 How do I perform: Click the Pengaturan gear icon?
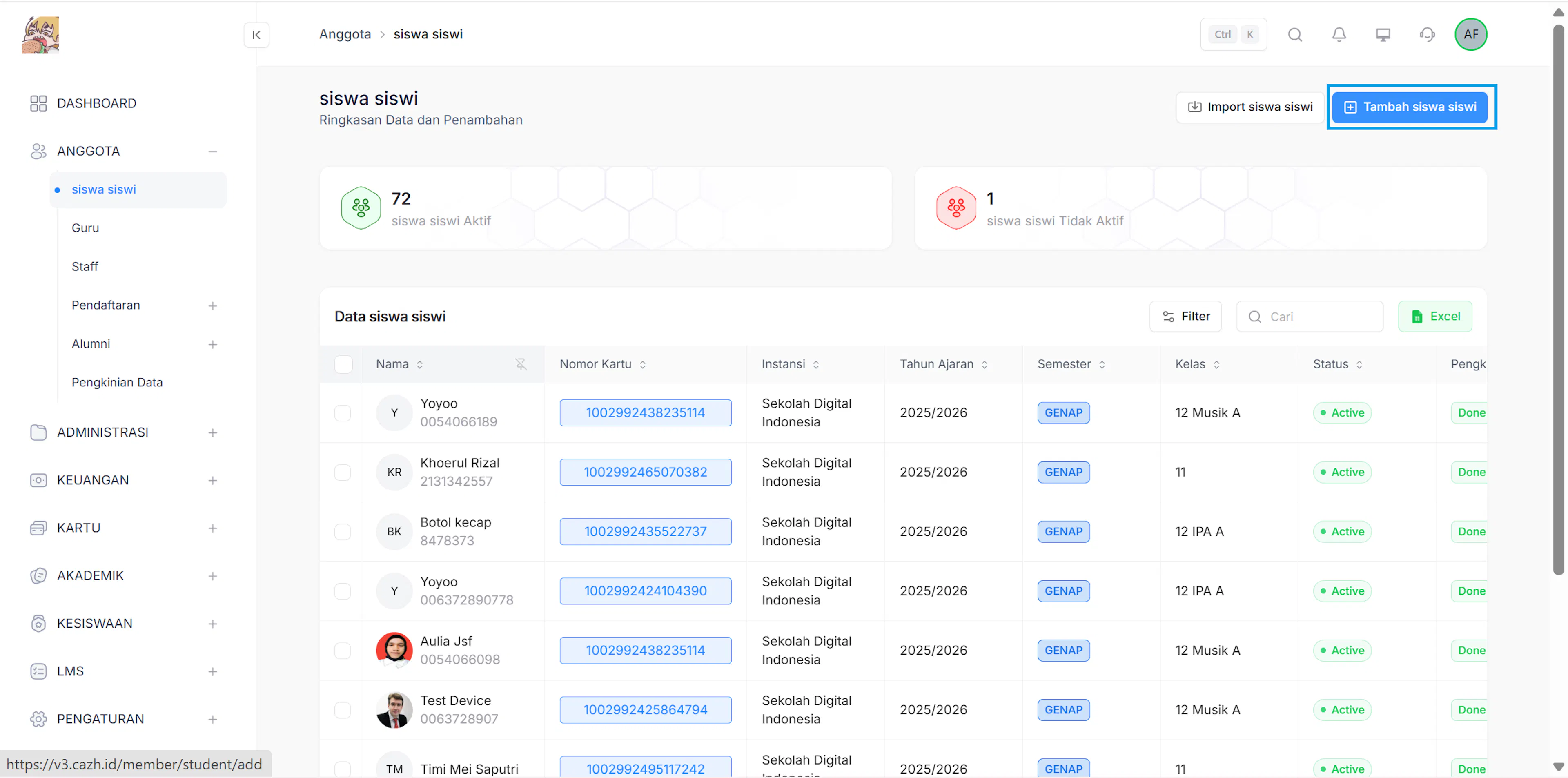pos(38,719)
